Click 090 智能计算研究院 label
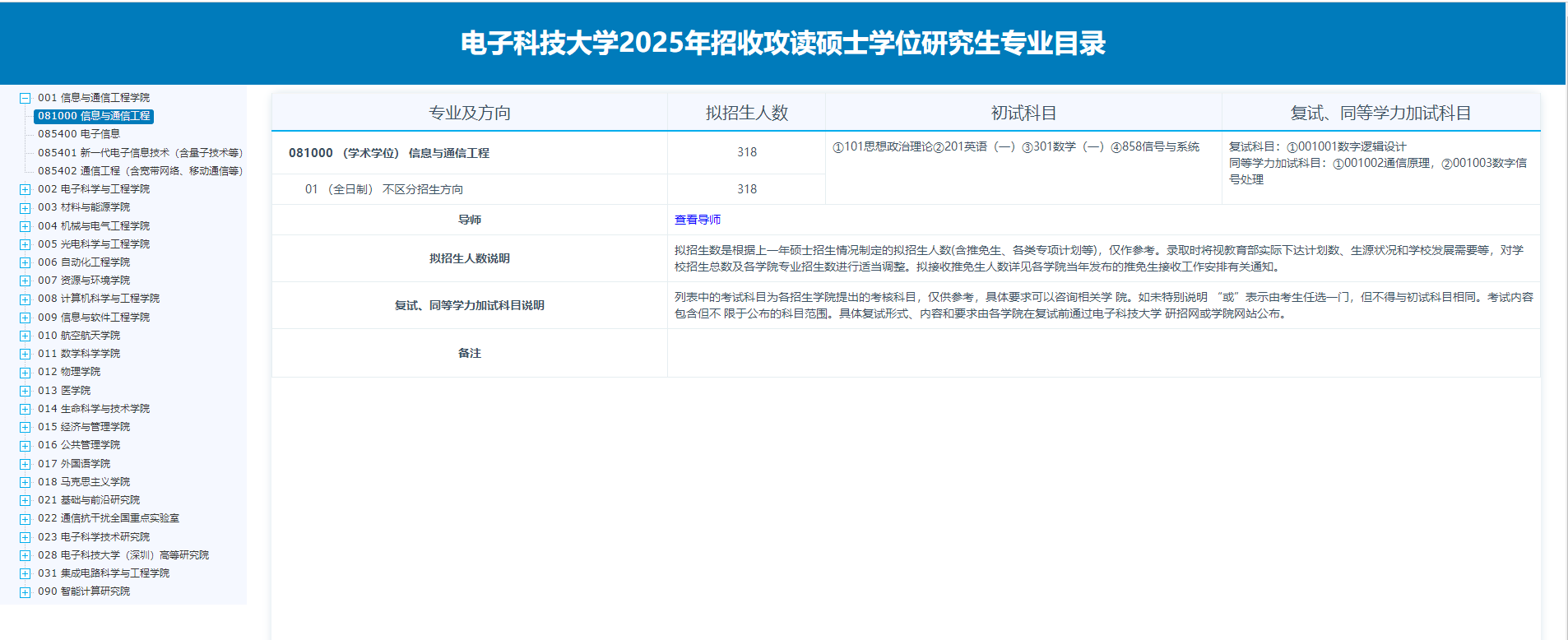Image resolution: width=1568 pixels, height=640 pixels. tap(84, 591)
